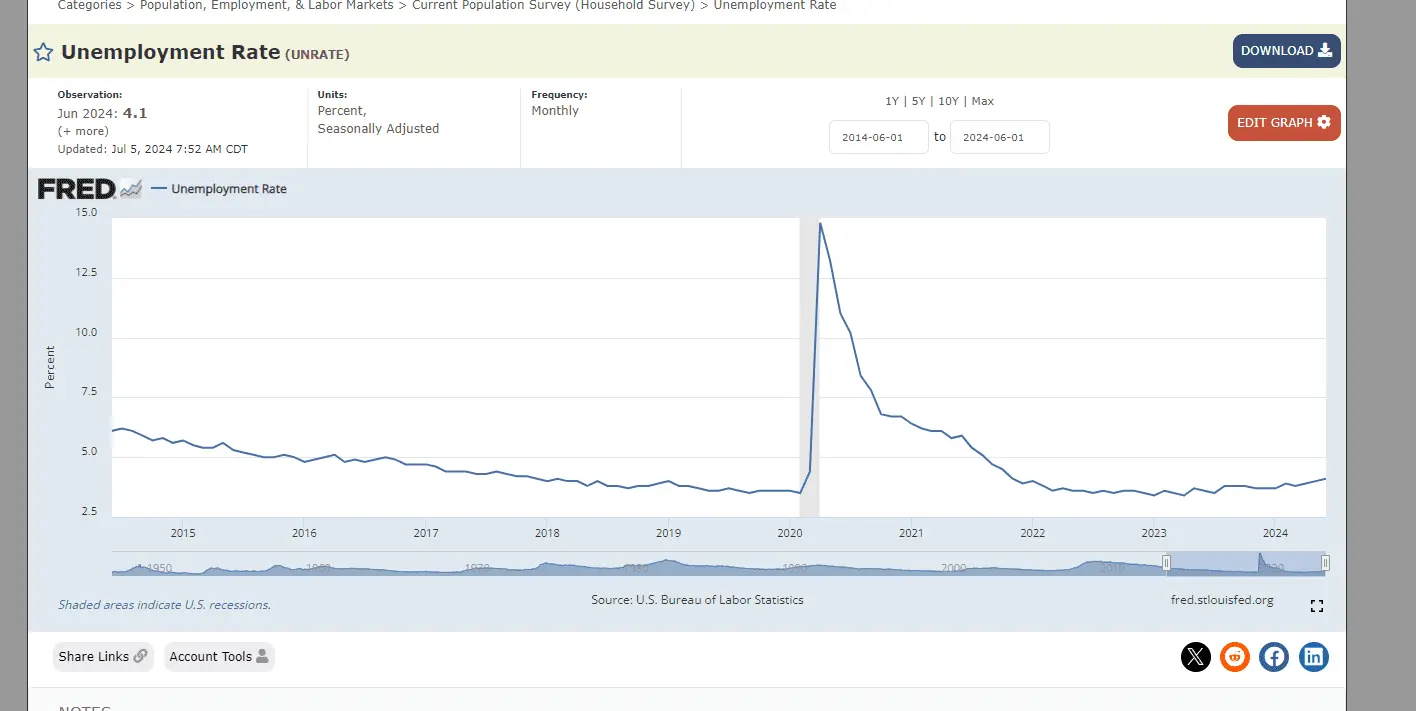Viewport: 1416px width, 711px height.
Task: Open Current Population Survey breadcrumb link
Action: [553, 6]
